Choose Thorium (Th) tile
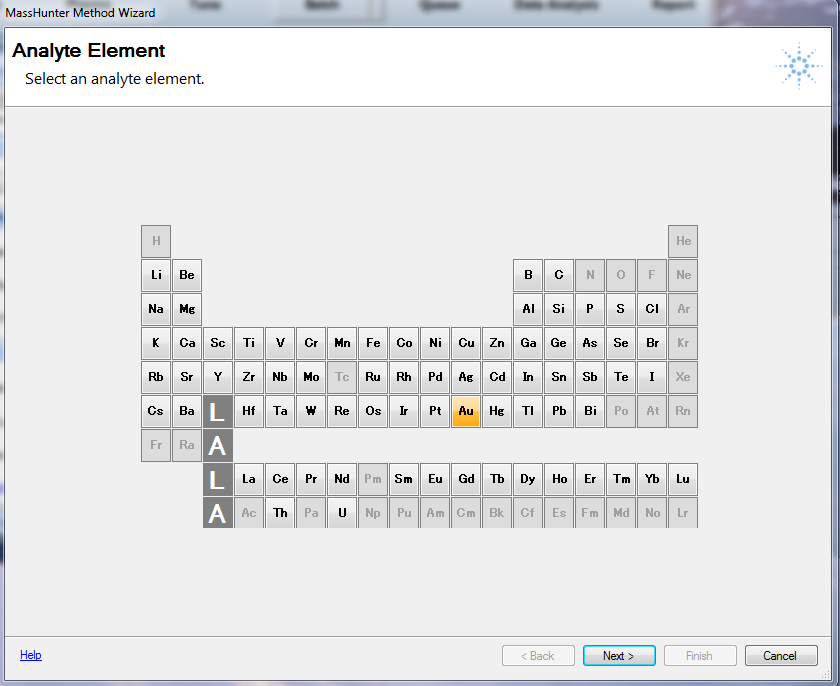840x686 pixels. pyautogui.click(x=280, y=513)
